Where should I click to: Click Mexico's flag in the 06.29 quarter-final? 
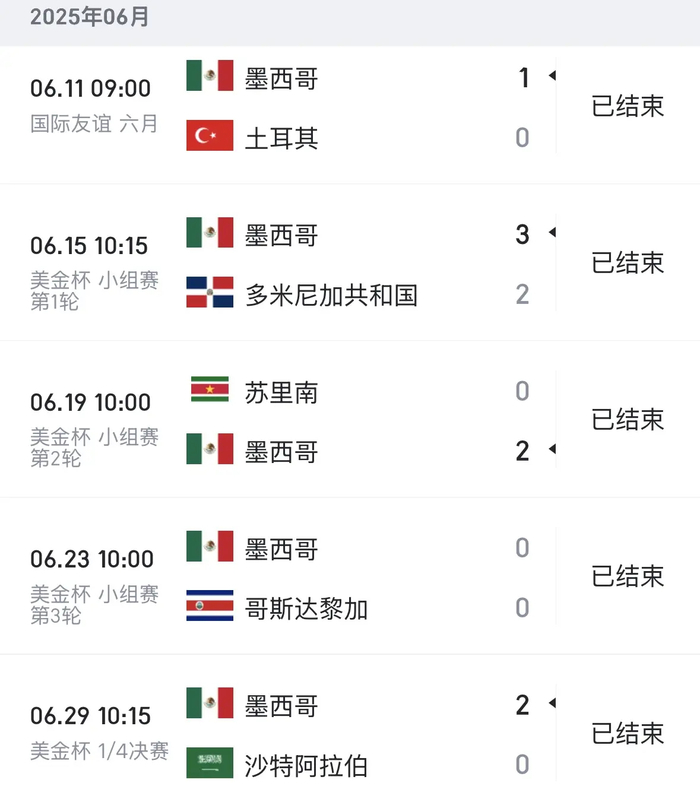click(210, 704)
